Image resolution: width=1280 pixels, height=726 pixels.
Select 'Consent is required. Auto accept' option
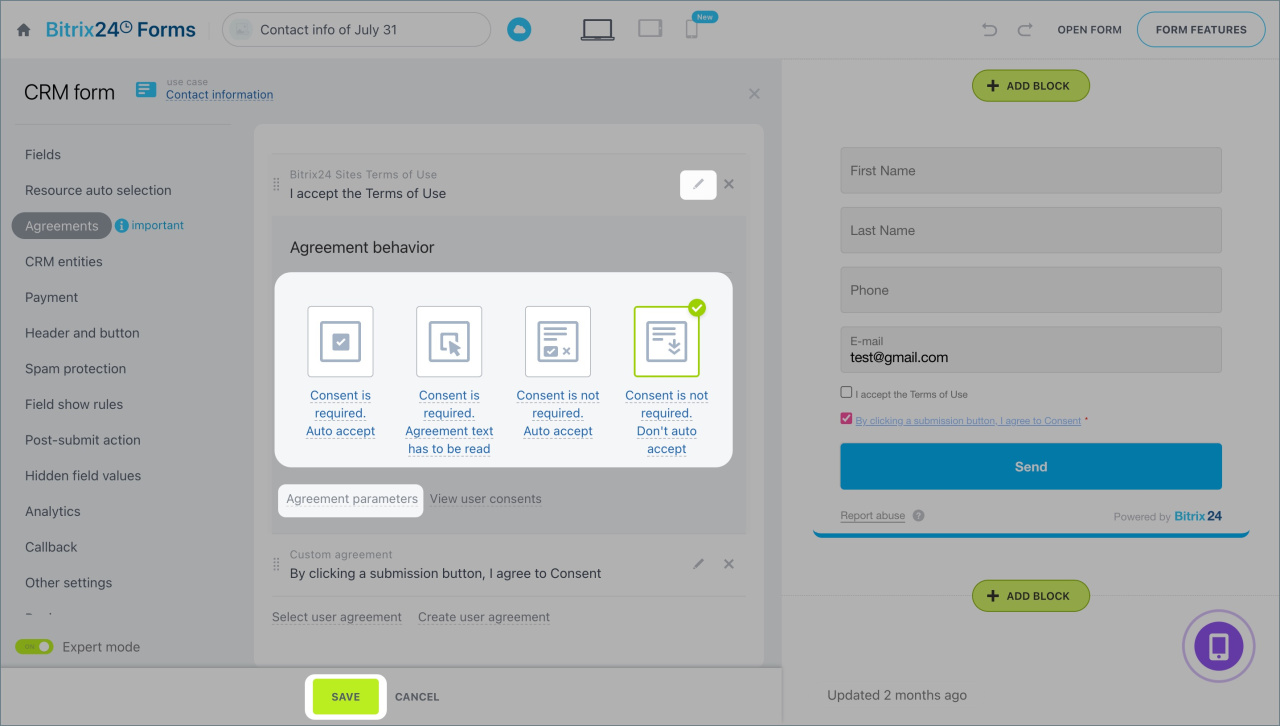(x=340, y=342)
